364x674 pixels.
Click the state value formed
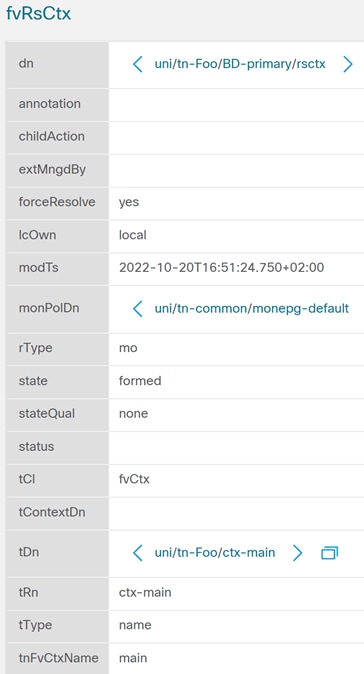tap(140, 381)
